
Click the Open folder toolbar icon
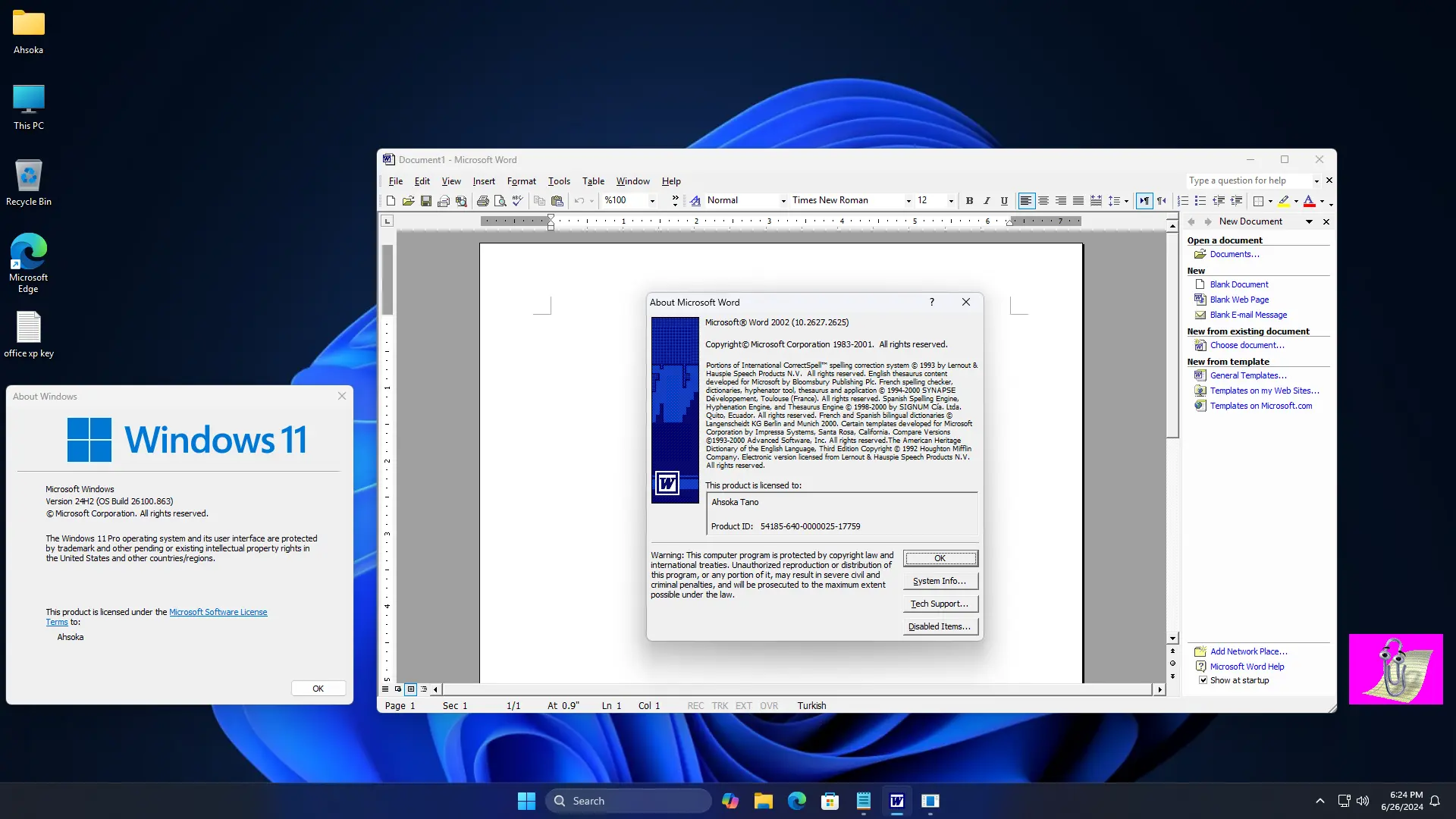pos(408,201)
